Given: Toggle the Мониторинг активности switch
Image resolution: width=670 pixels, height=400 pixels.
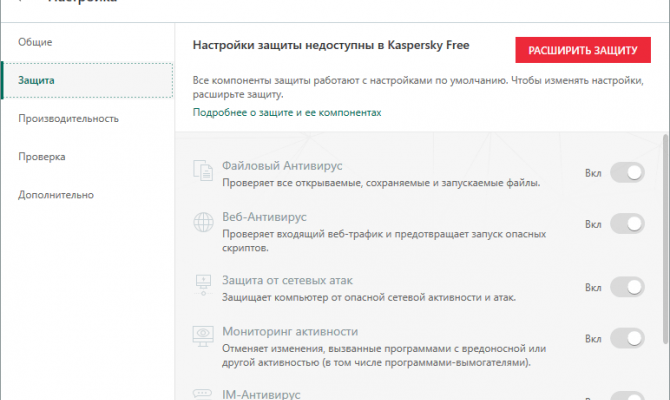Looking at the screenshot, I should point(627,338).
